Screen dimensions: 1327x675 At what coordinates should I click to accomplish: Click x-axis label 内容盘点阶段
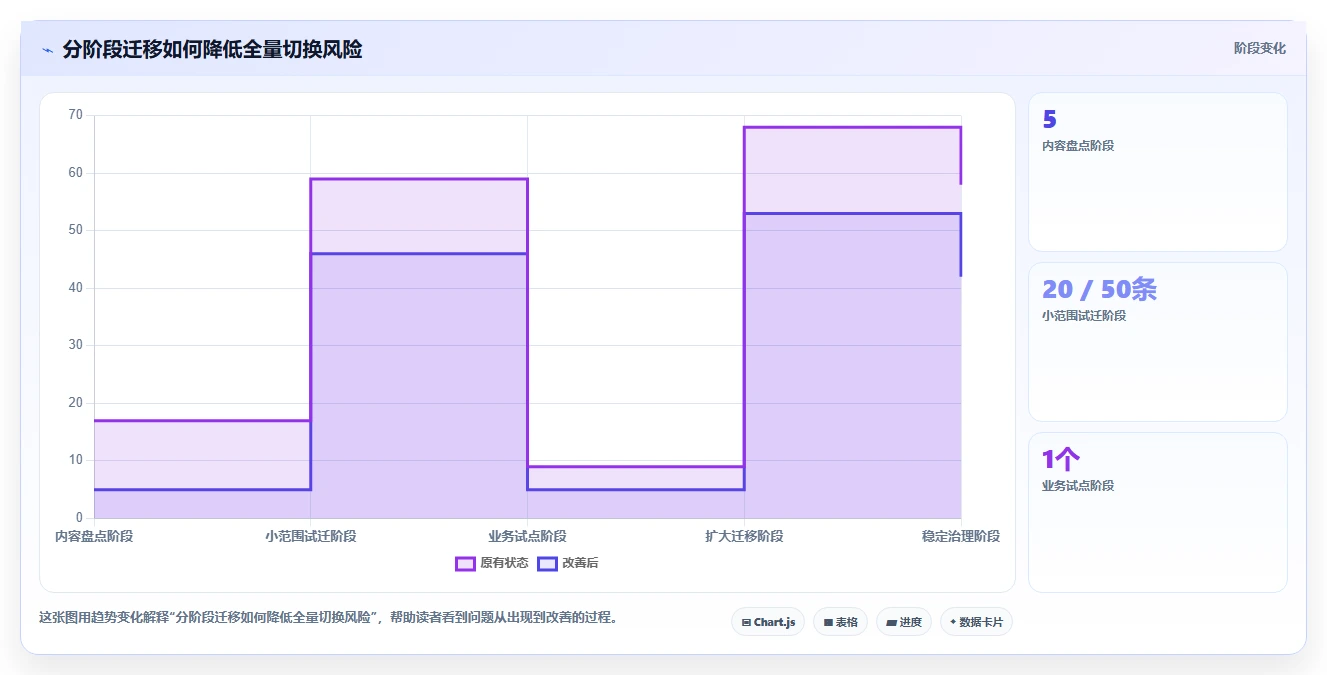[x=94, y=536]
